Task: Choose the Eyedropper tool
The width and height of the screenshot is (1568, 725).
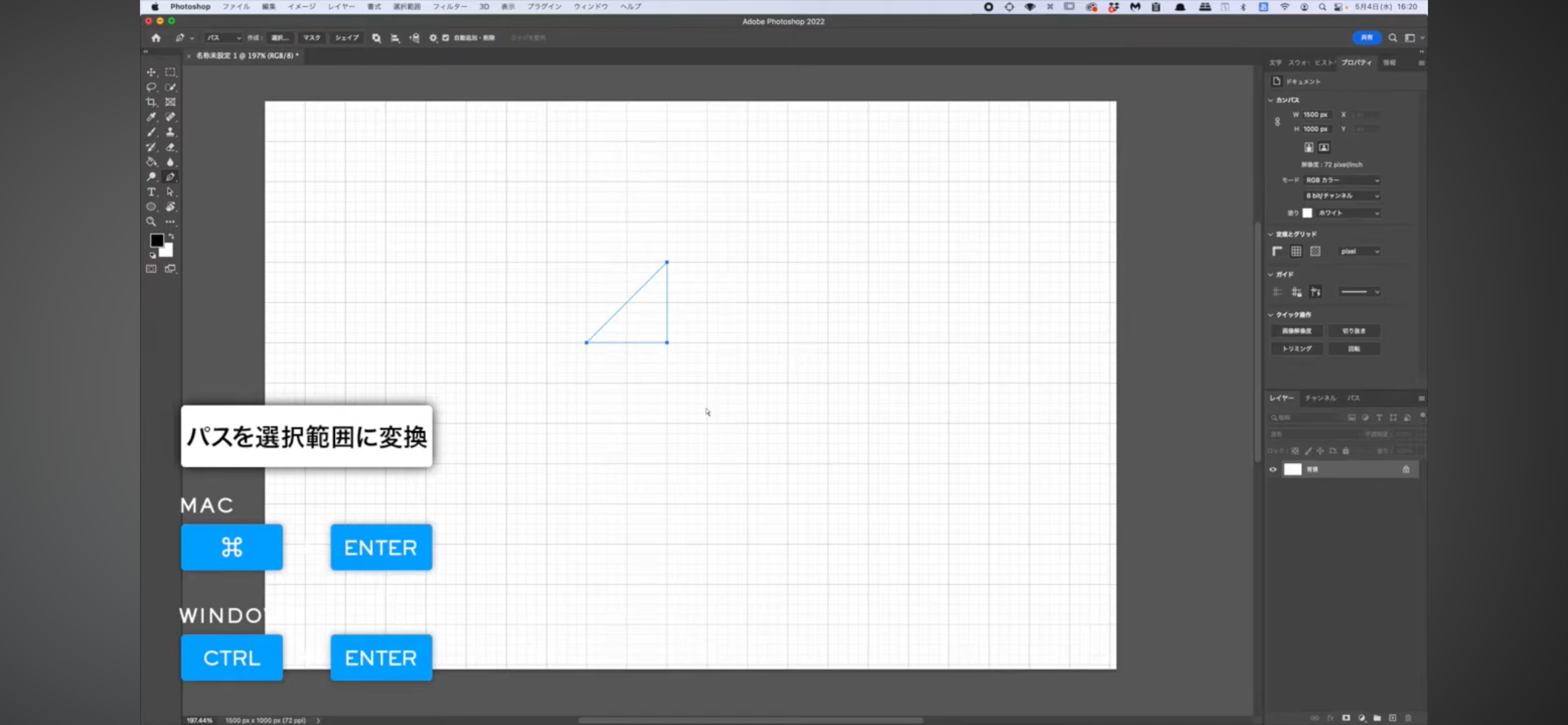Action: tap(151, 116)
